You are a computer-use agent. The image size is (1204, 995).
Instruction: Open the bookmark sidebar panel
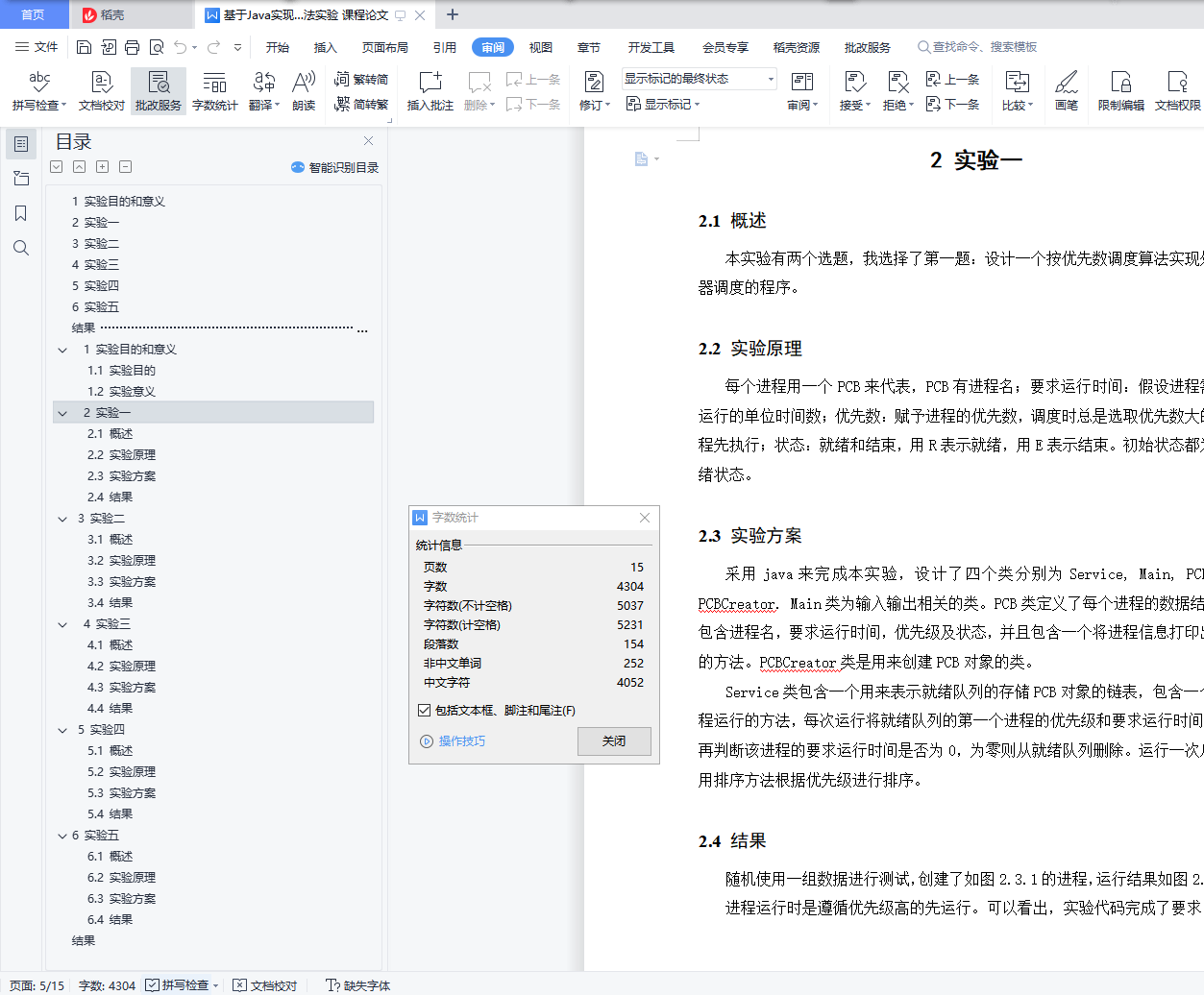coord(21,213)
